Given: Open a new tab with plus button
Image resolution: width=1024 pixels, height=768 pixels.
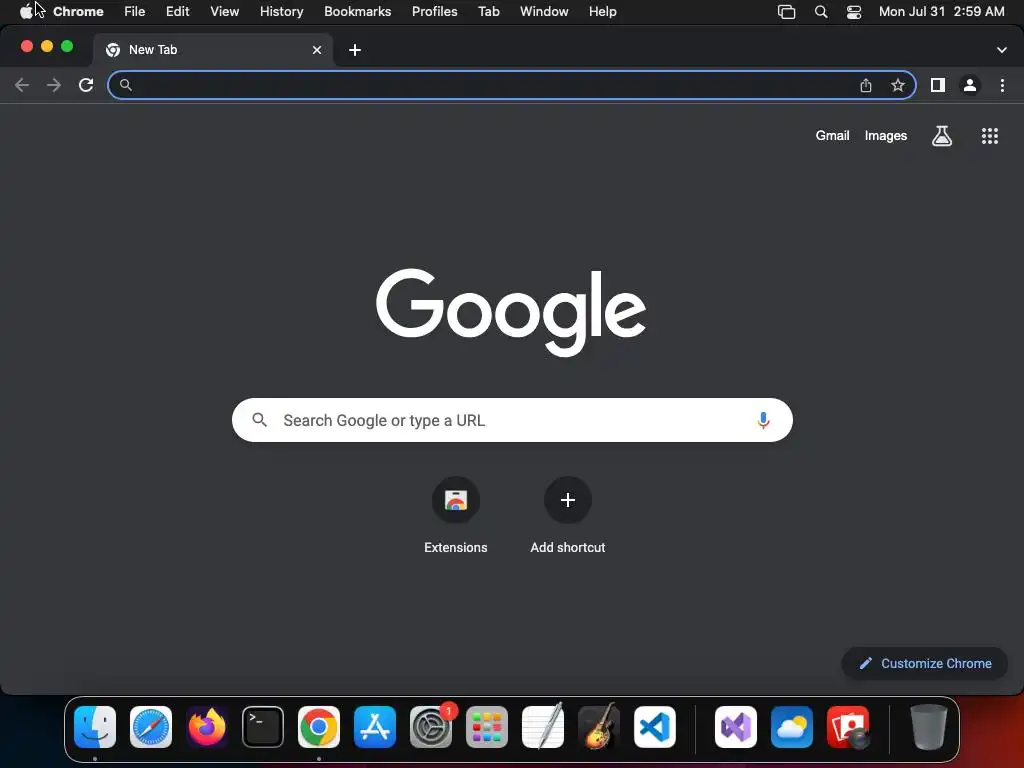Looking at the screenshot, I should tap(355, 50).
